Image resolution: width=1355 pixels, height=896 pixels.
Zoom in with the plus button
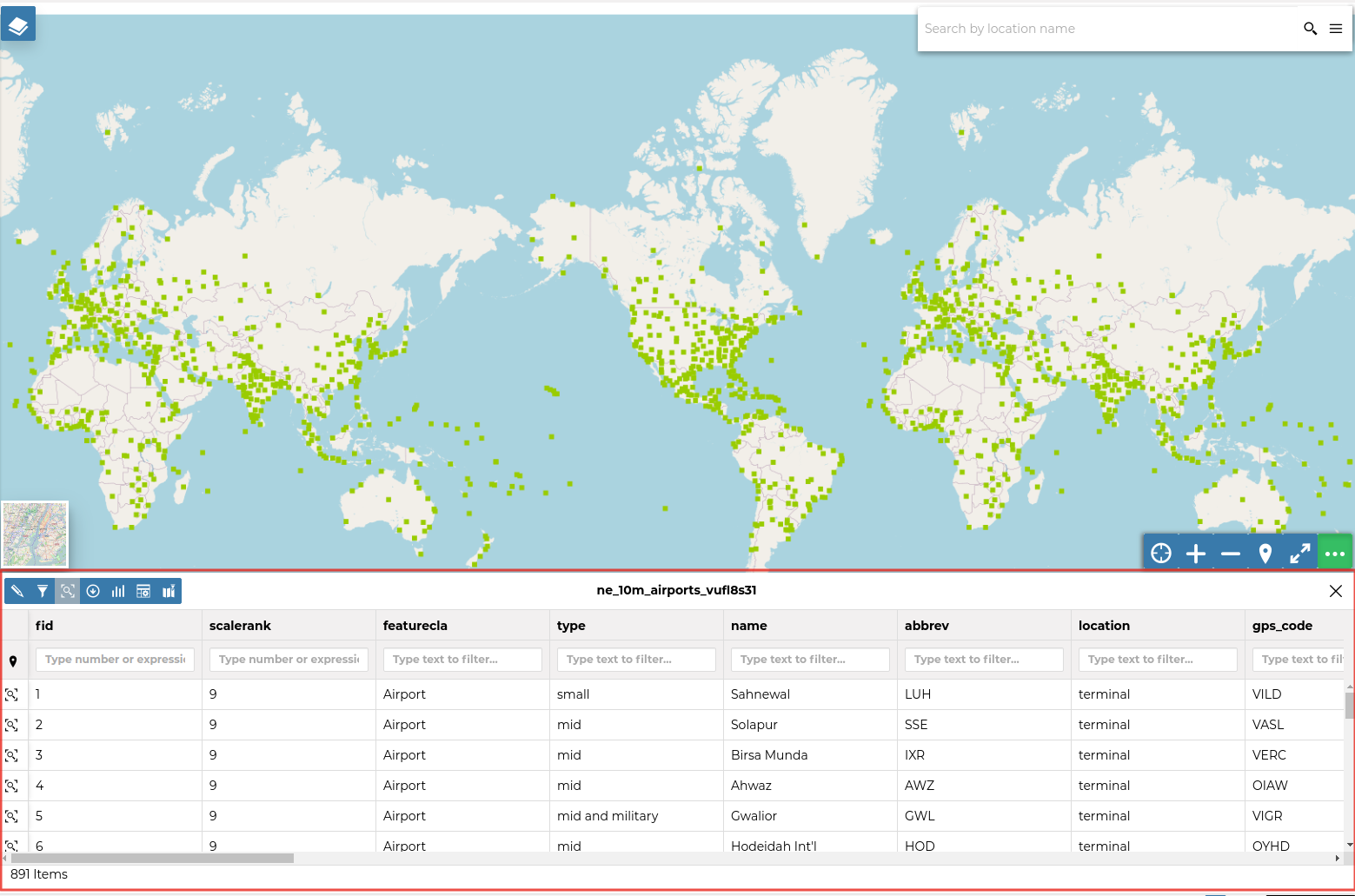click(x=1196, y=554)
